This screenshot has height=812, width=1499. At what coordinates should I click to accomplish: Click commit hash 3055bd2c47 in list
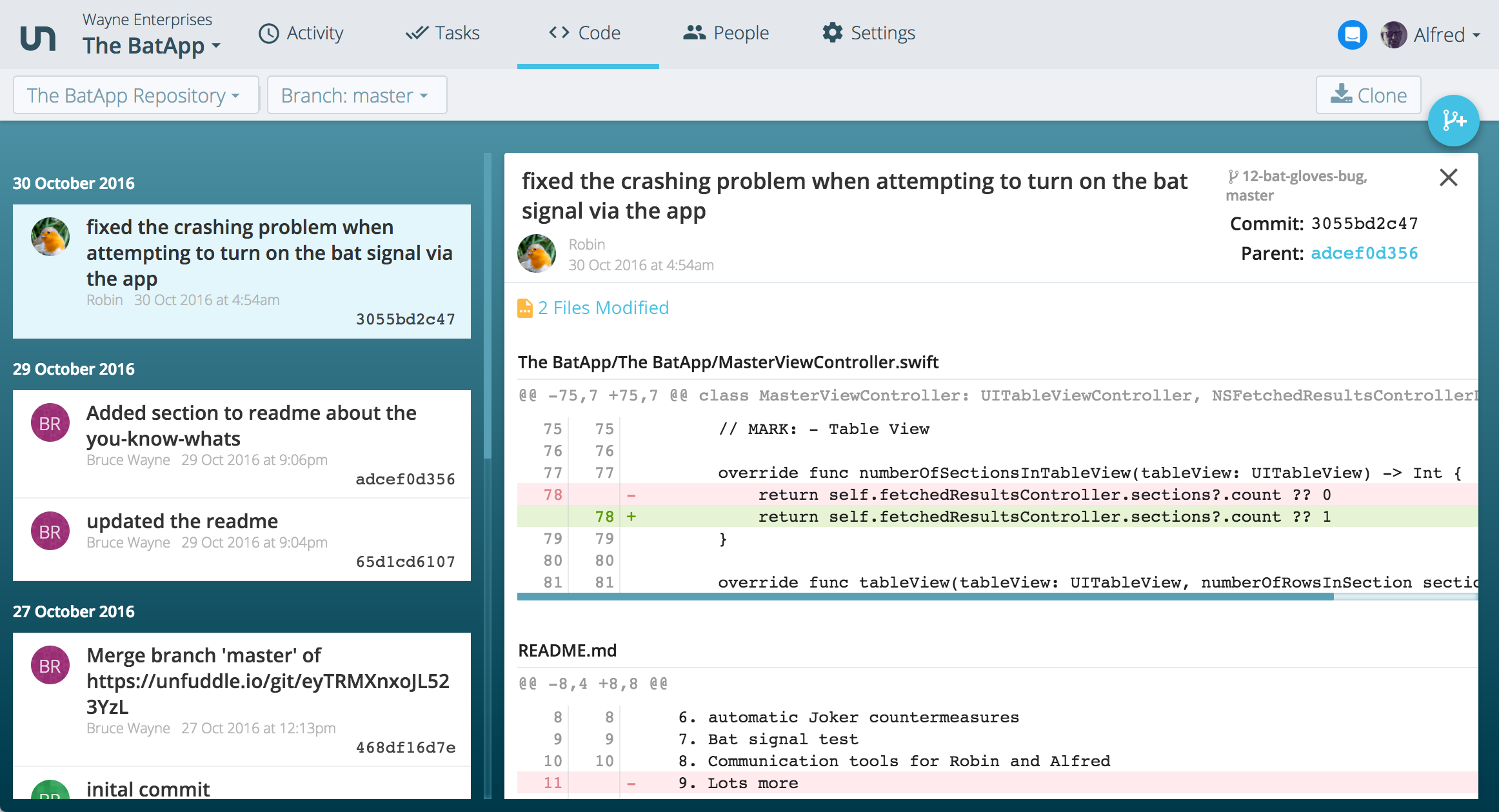pyautogui.click(x=406, y=319)
